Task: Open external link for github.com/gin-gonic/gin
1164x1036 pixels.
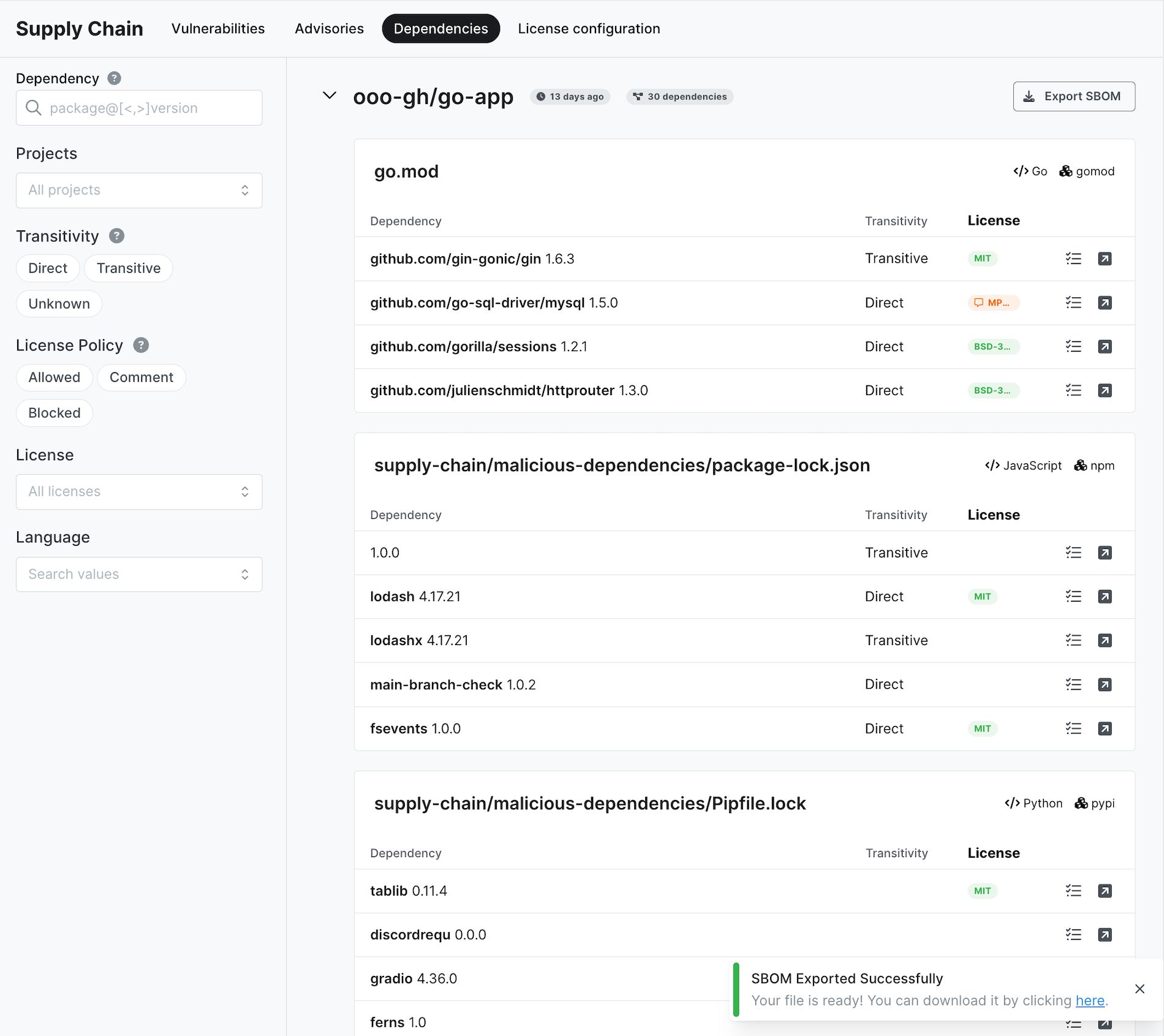Action: [1105, 259]
